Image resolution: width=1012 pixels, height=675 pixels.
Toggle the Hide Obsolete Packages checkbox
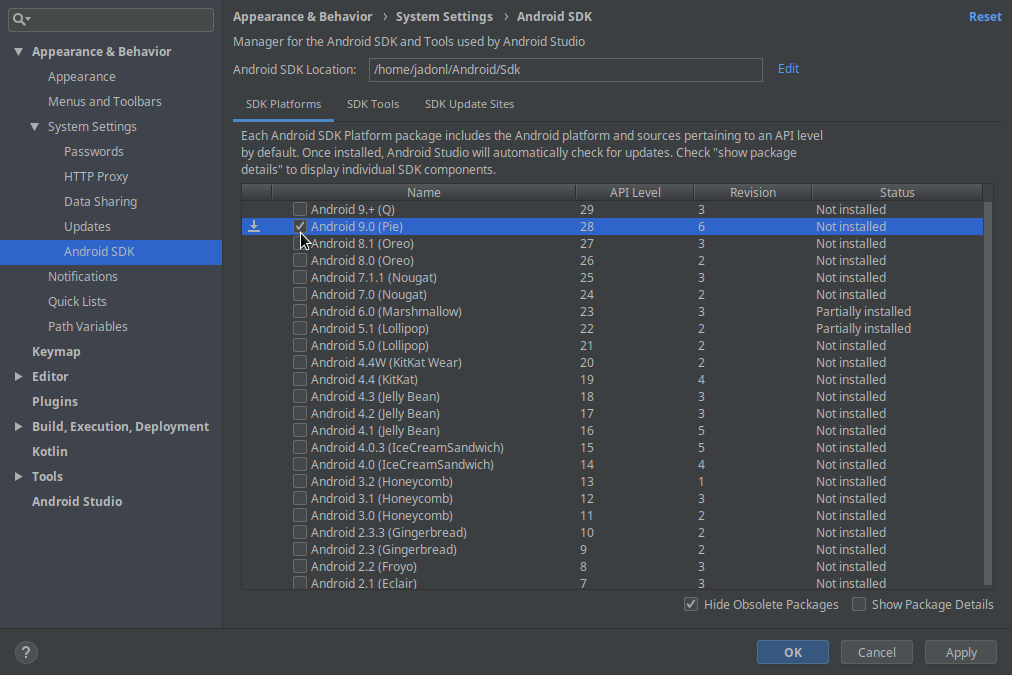point(691,604)
